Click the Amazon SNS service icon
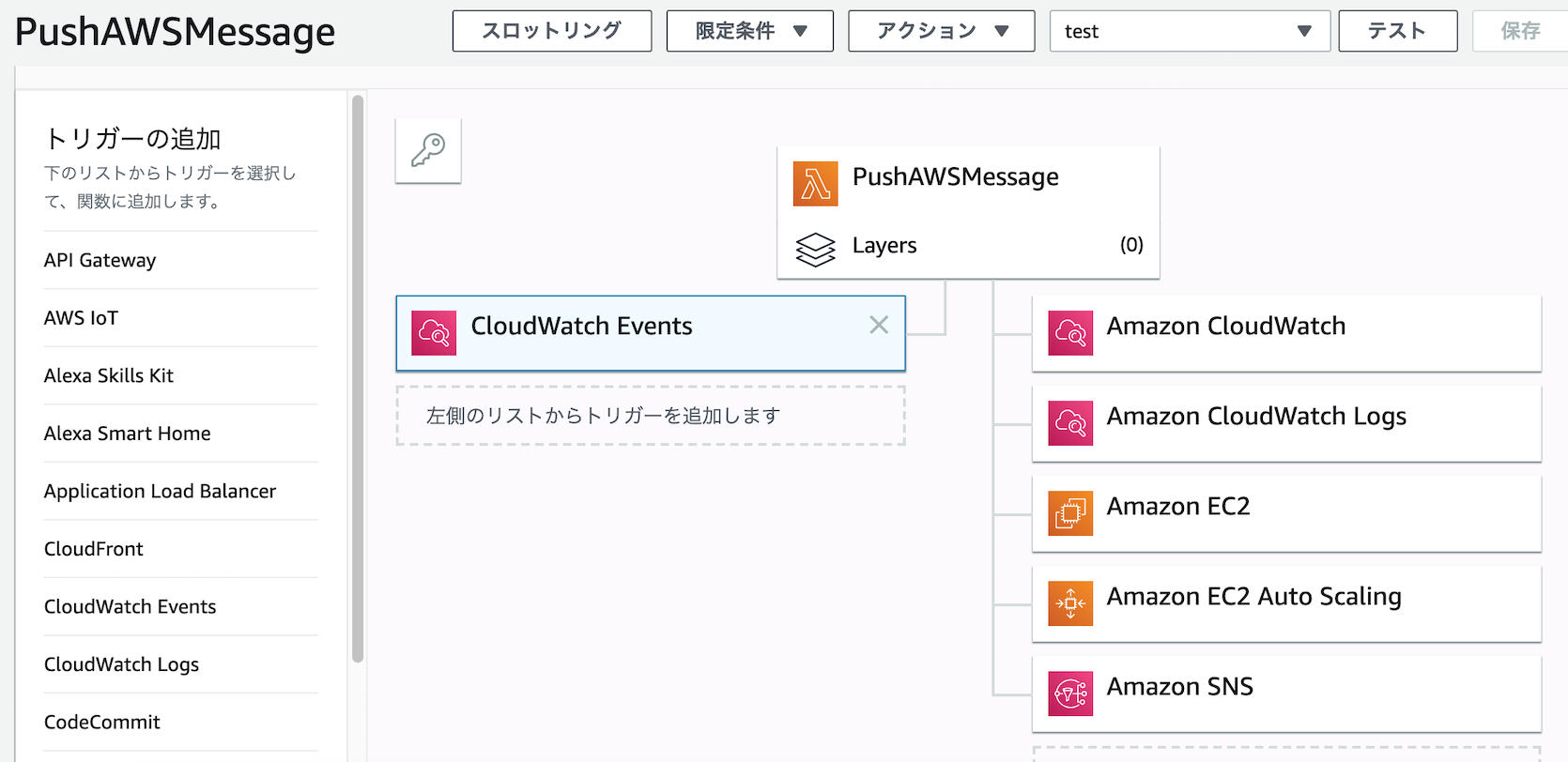 pos(1070,693)
